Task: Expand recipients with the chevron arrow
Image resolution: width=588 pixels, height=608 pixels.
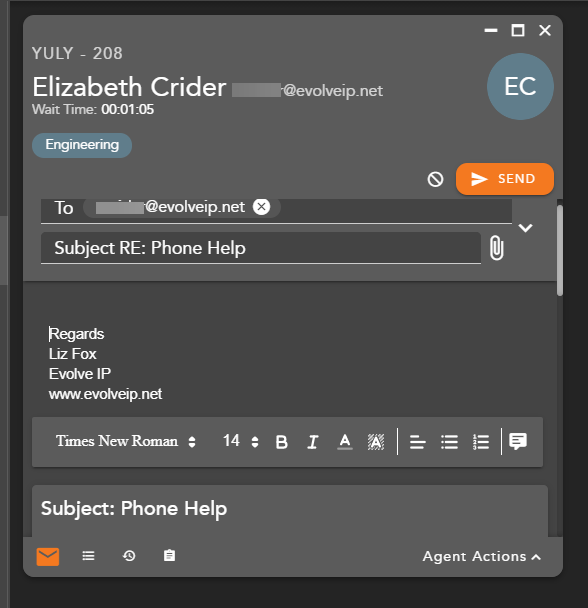Action: (x=525, y=228)
